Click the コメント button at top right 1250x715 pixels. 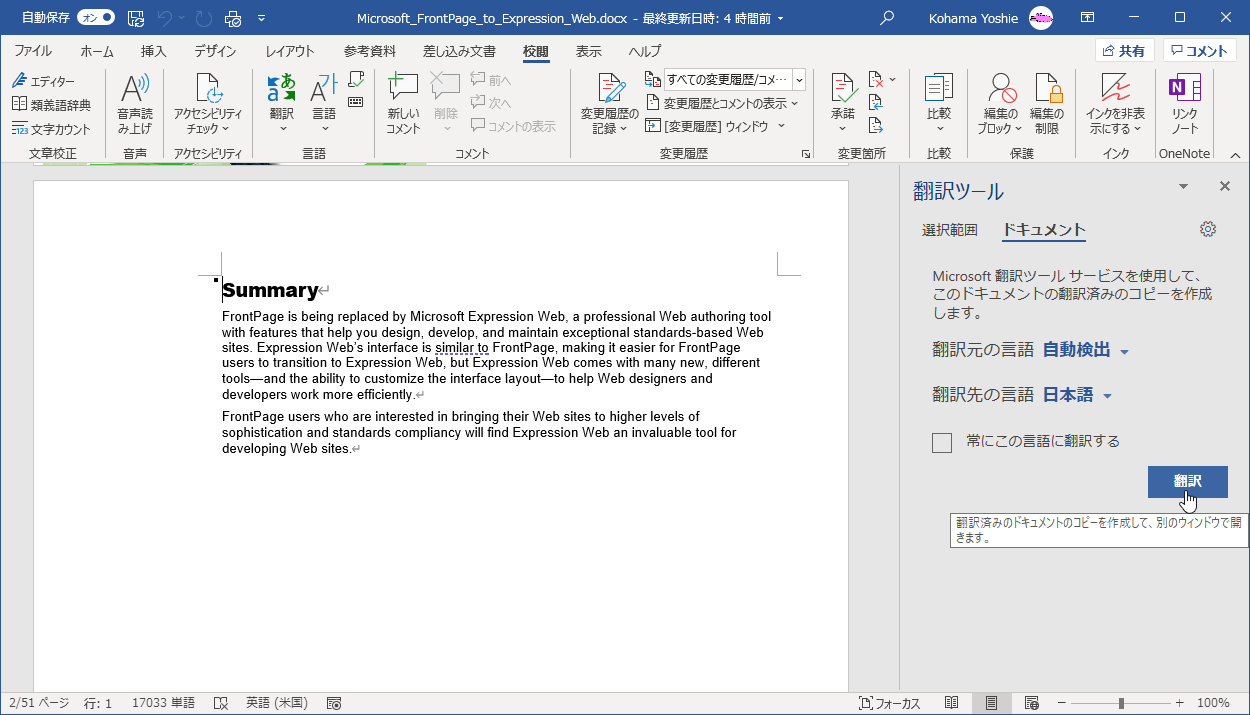[1200, 51]
